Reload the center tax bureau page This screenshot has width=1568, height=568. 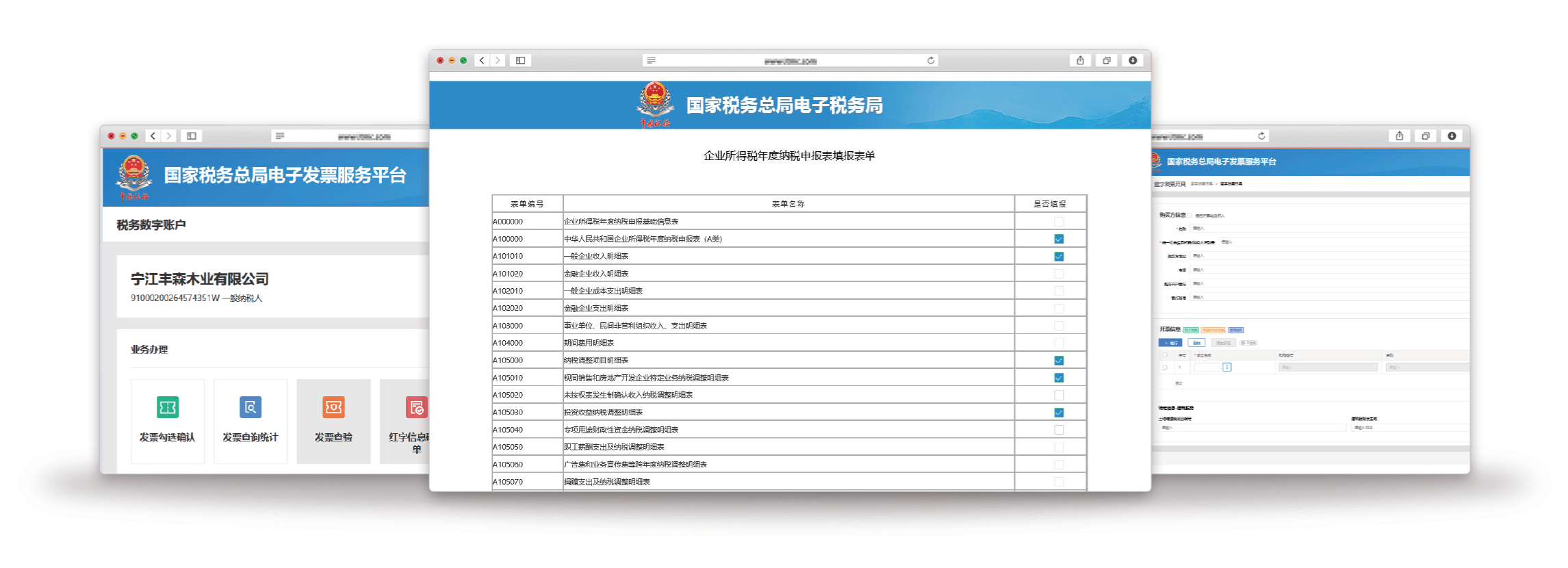931,61
